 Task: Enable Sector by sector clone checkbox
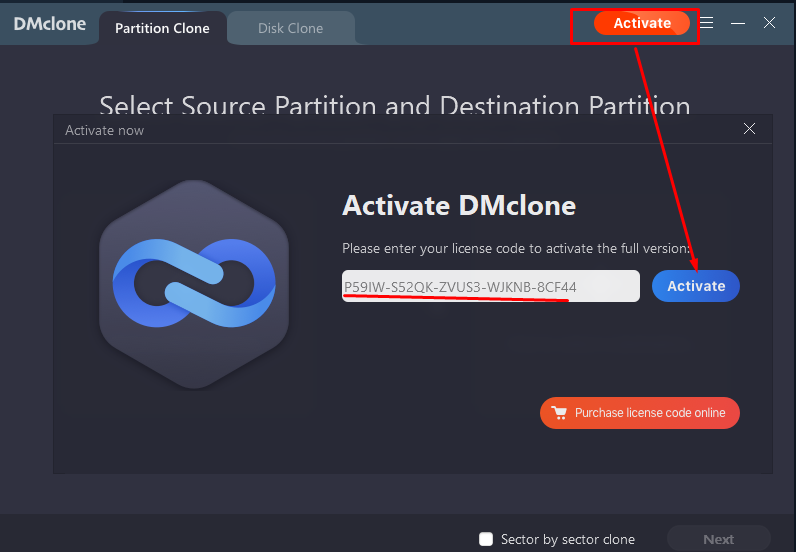pyautogui.click(x=486, y=539)
